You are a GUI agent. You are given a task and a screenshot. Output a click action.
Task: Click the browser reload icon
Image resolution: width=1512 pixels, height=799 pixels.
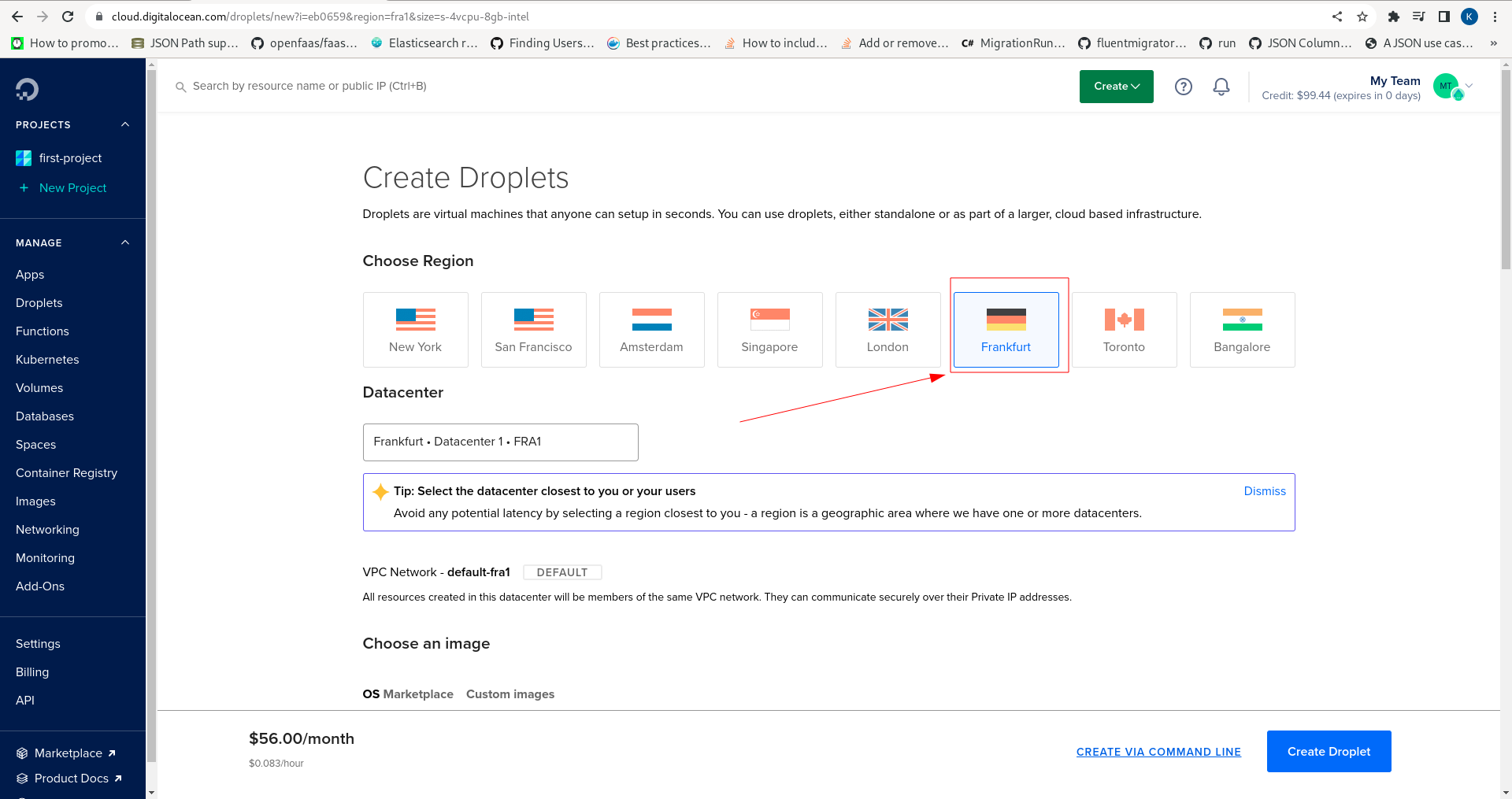tap(68, 17)
